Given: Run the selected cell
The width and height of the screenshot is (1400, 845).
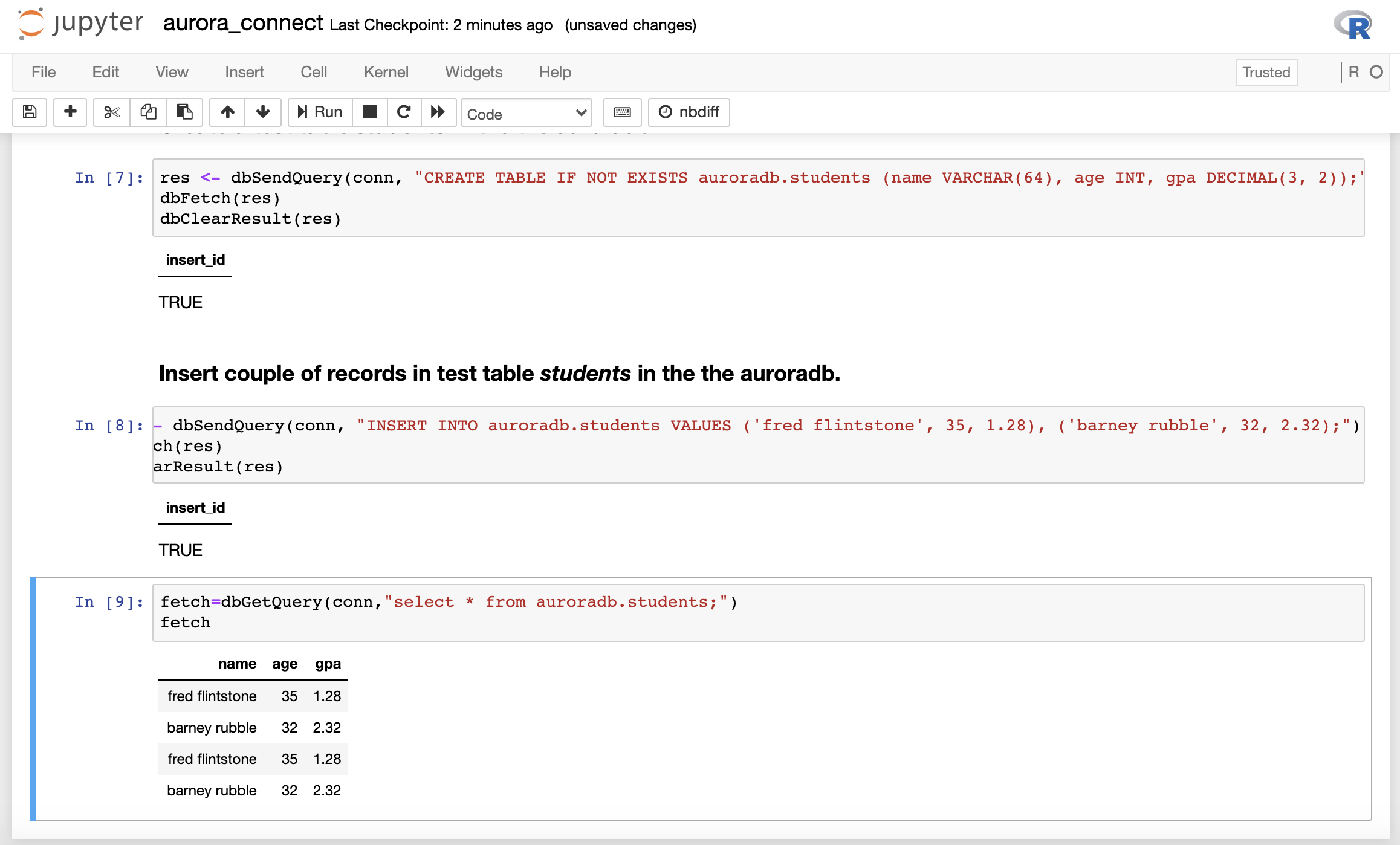Looking at the screenshot, I should pos(320,112).
